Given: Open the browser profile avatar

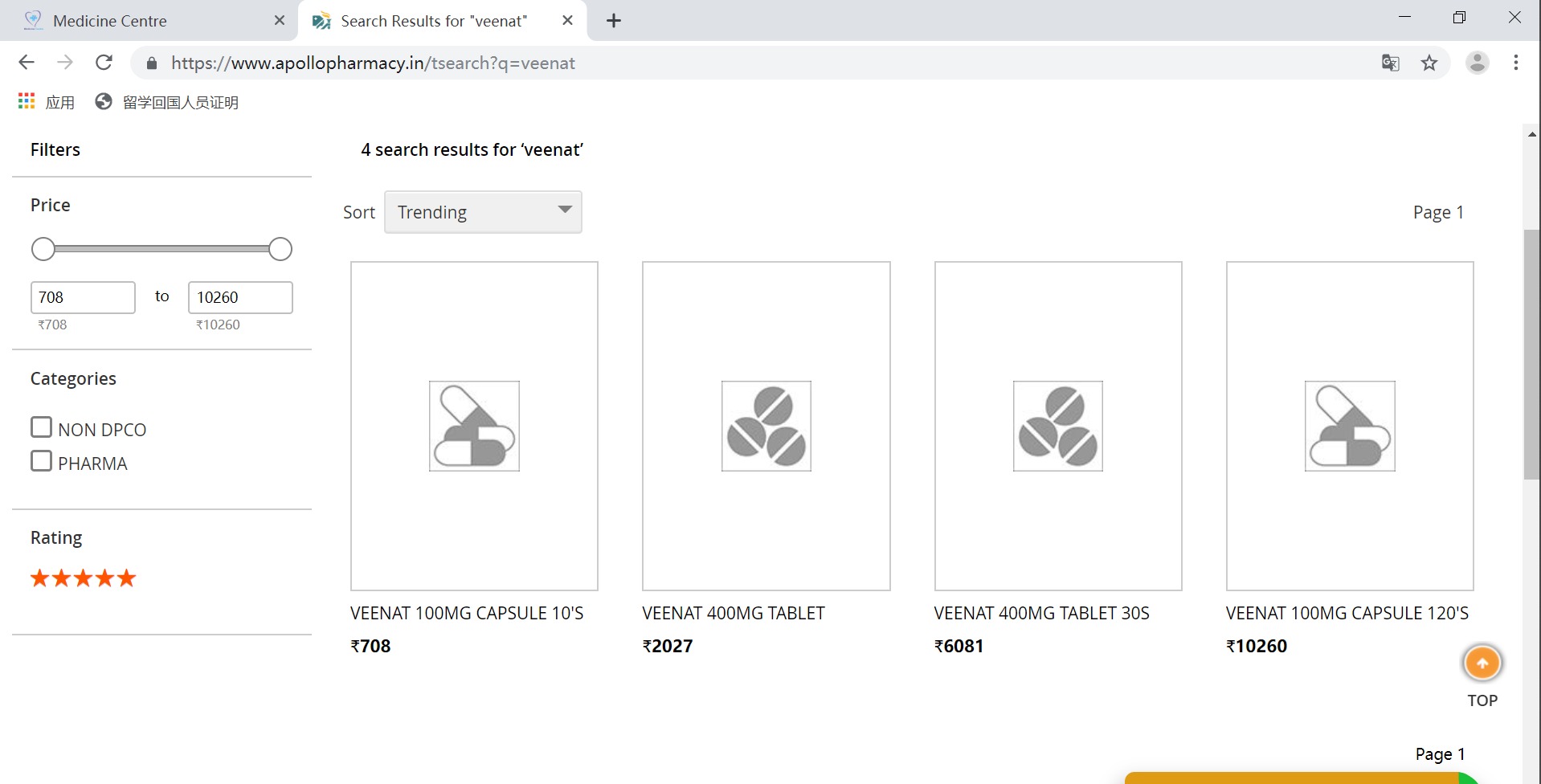Looking at the screenshot, I should click(x=1478, y=63).
